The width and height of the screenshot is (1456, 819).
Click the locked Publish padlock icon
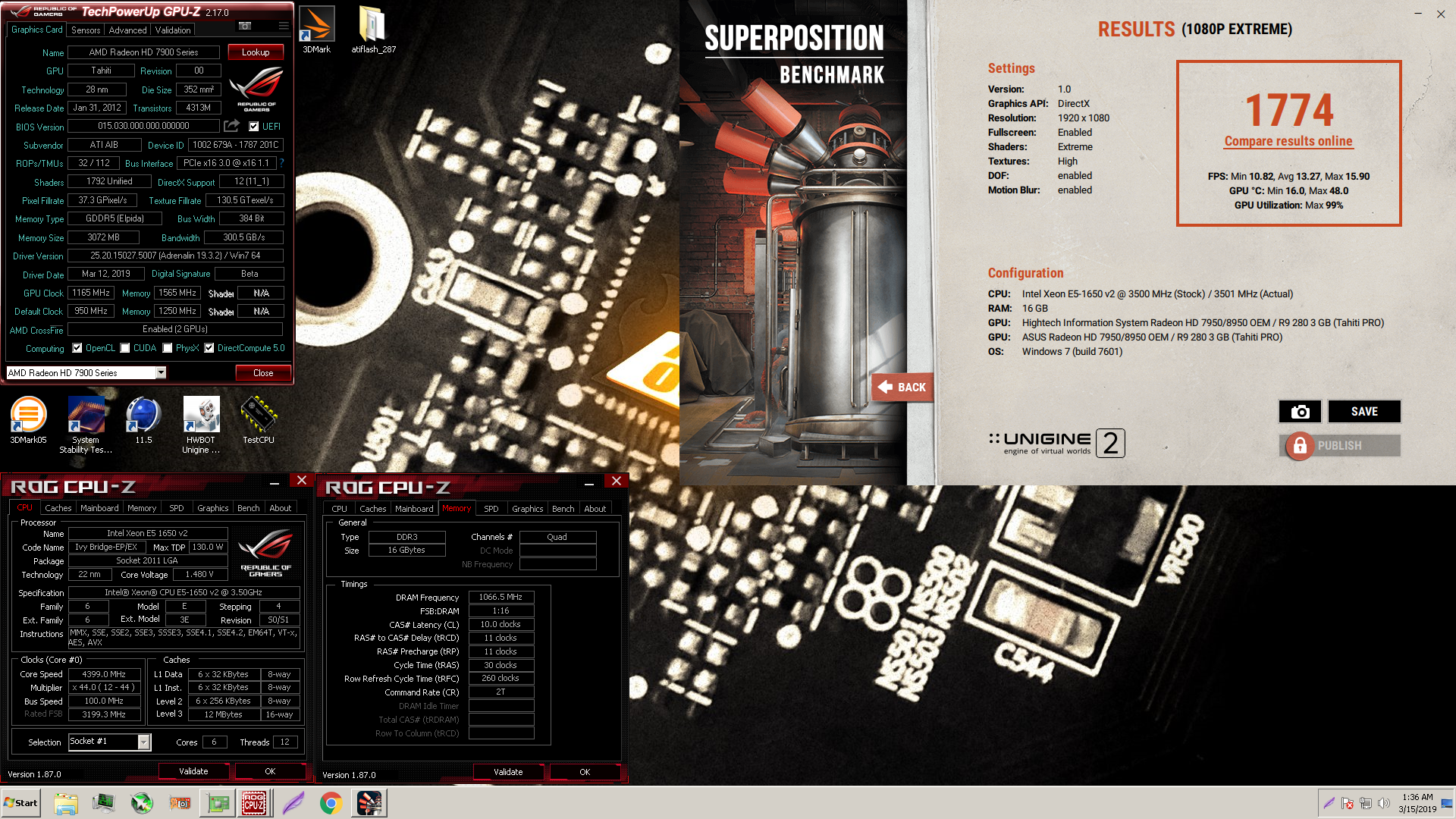(1299, 446)
